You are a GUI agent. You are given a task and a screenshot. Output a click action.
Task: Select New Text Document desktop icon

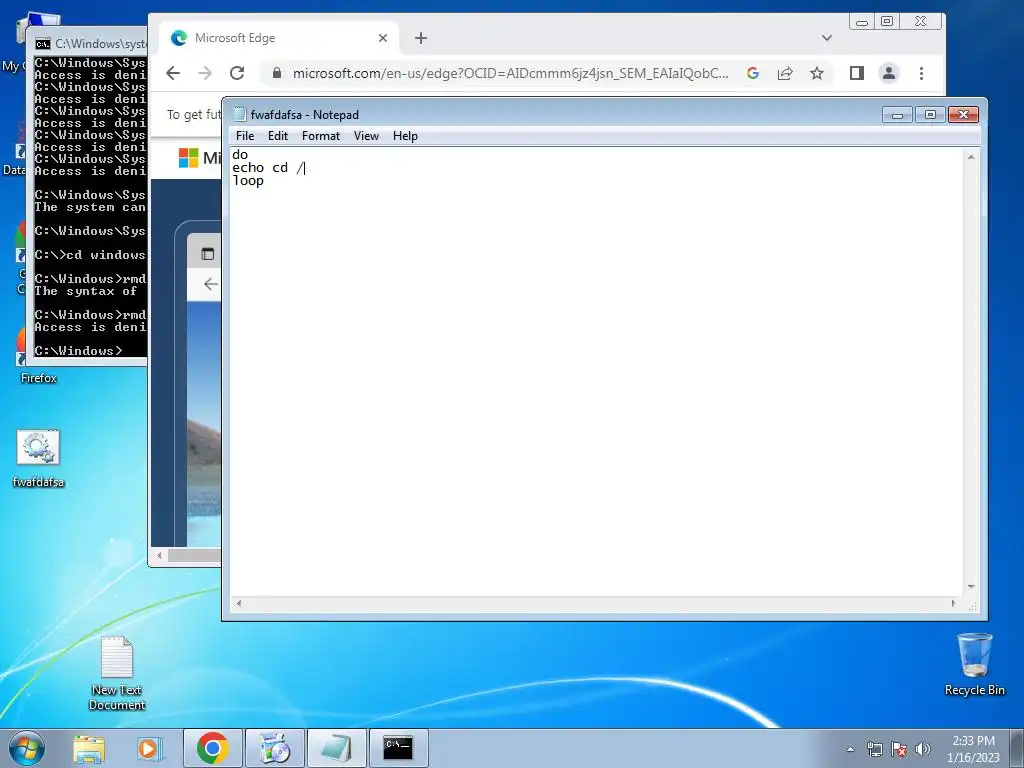click(117, 673)
